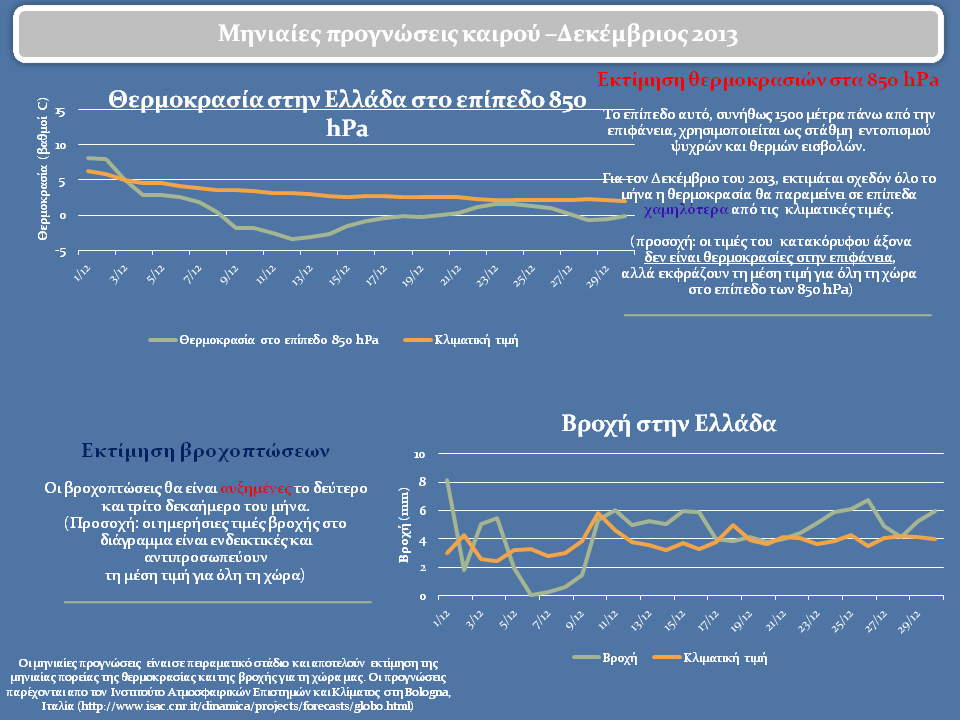Click '19/12' date tick in rain chart
Screen dimensions: 960x720
tap(741, 620)
